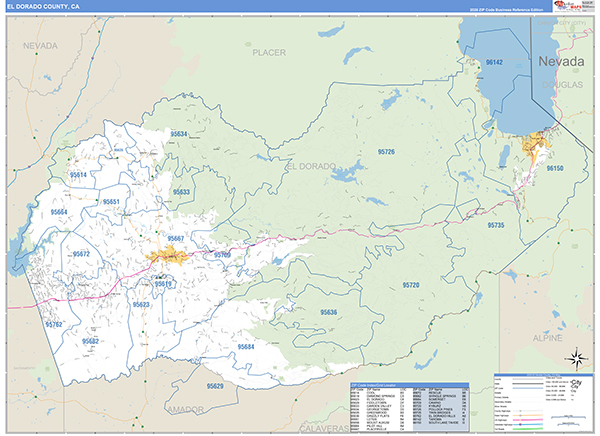Click the ALPINE county label

548,338
